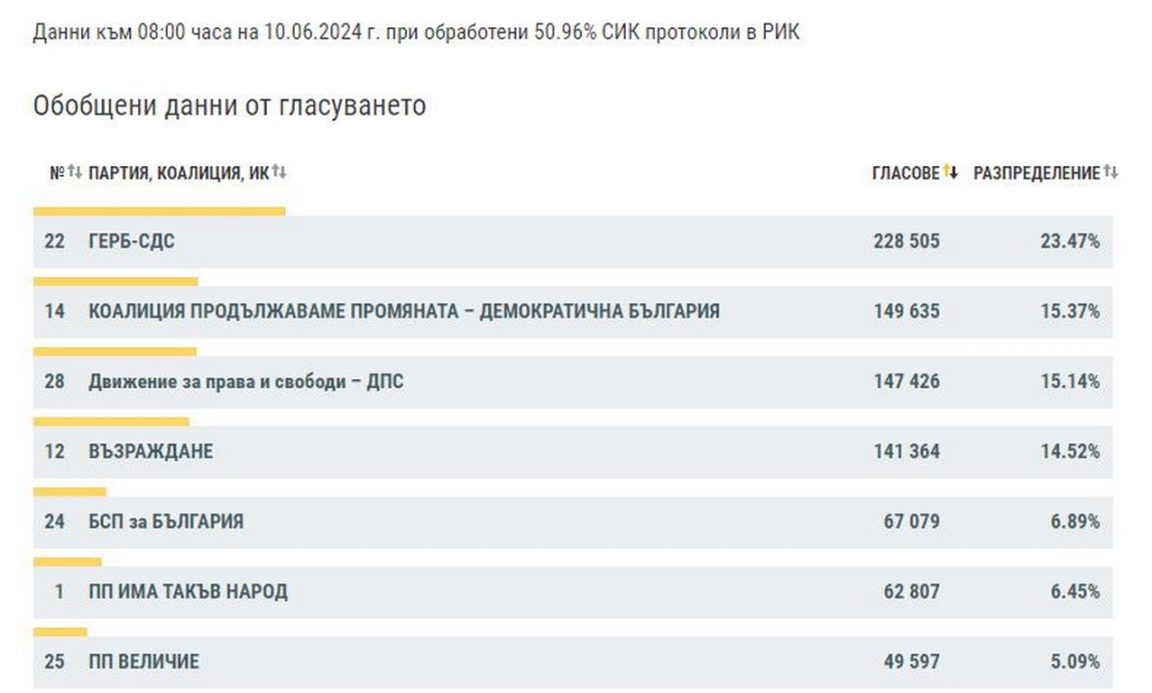Click the ПАРТИЯ, КОАЛИЦИЯ, ИК header text

(x=179, y=173)
